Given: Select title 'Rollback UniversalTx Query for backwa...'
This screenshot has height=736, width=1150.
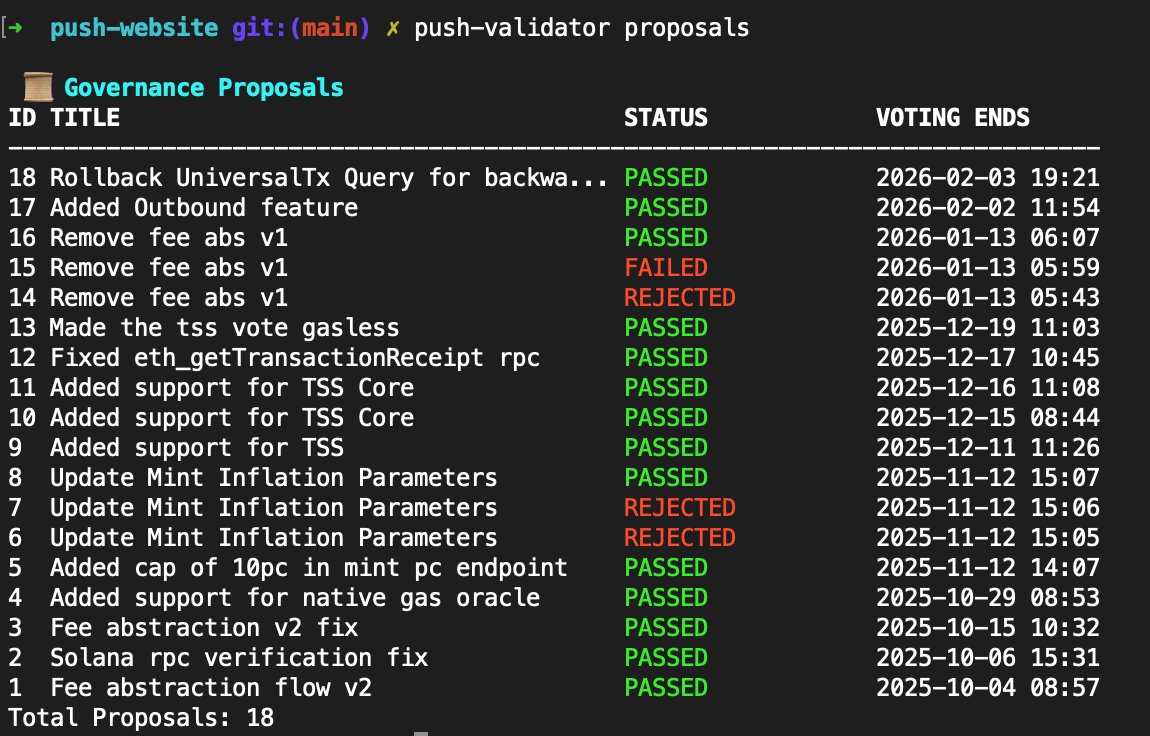Looking at the screenshot, I should (329, 177).
